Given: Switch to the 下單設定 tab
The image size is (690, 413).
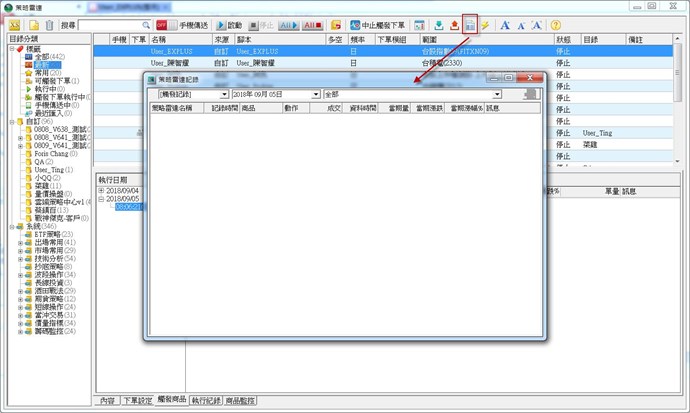Looking at the screenshot, I should (x=137, y=400).
